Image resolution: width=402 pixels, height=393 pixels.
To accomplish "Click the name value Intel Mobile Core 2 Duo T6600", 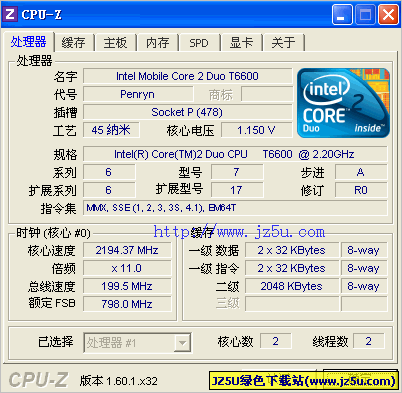I will click(187, 76).
